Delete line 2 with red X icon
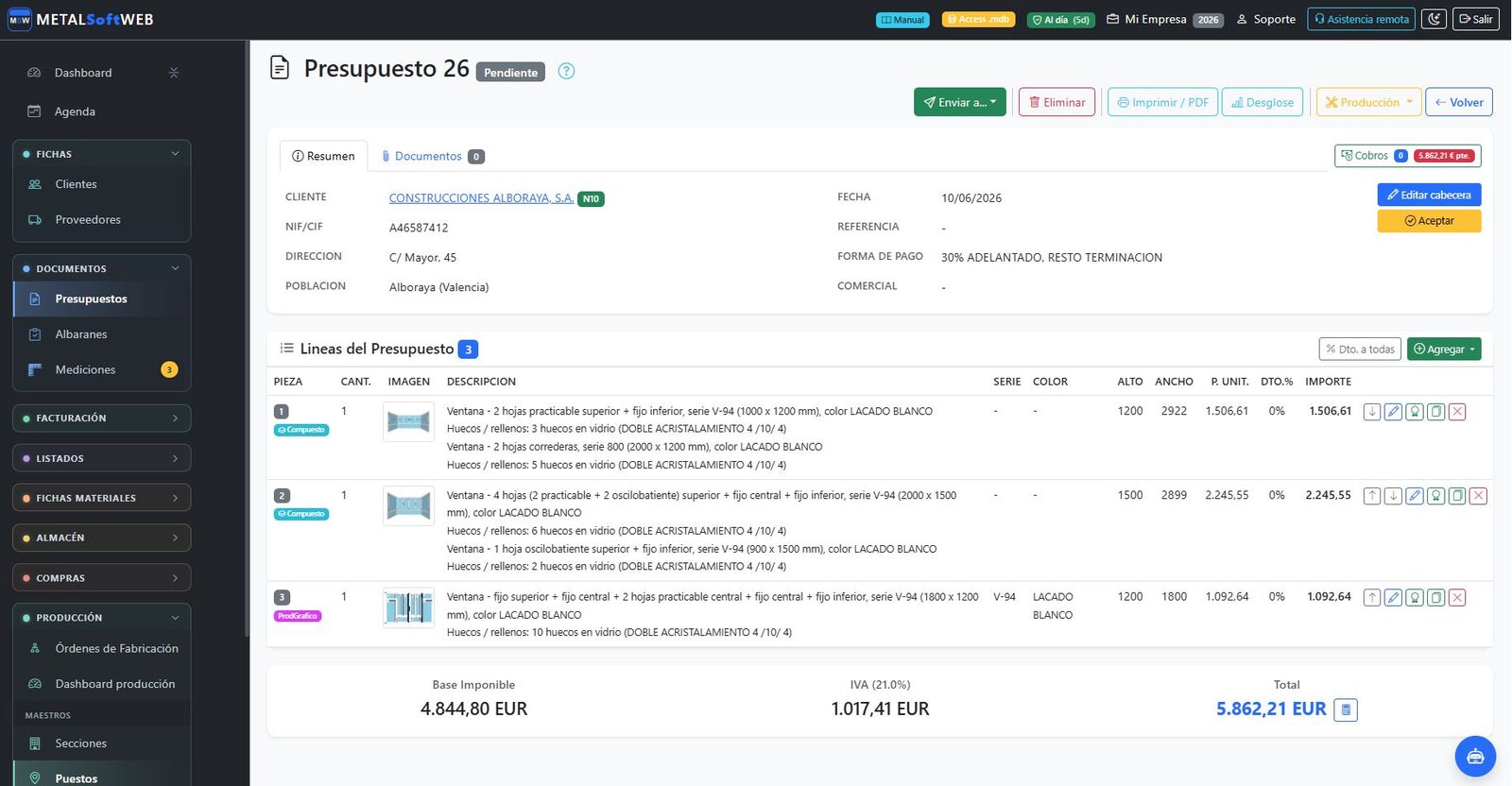 pyautogui.click(x=1479, y=496)
